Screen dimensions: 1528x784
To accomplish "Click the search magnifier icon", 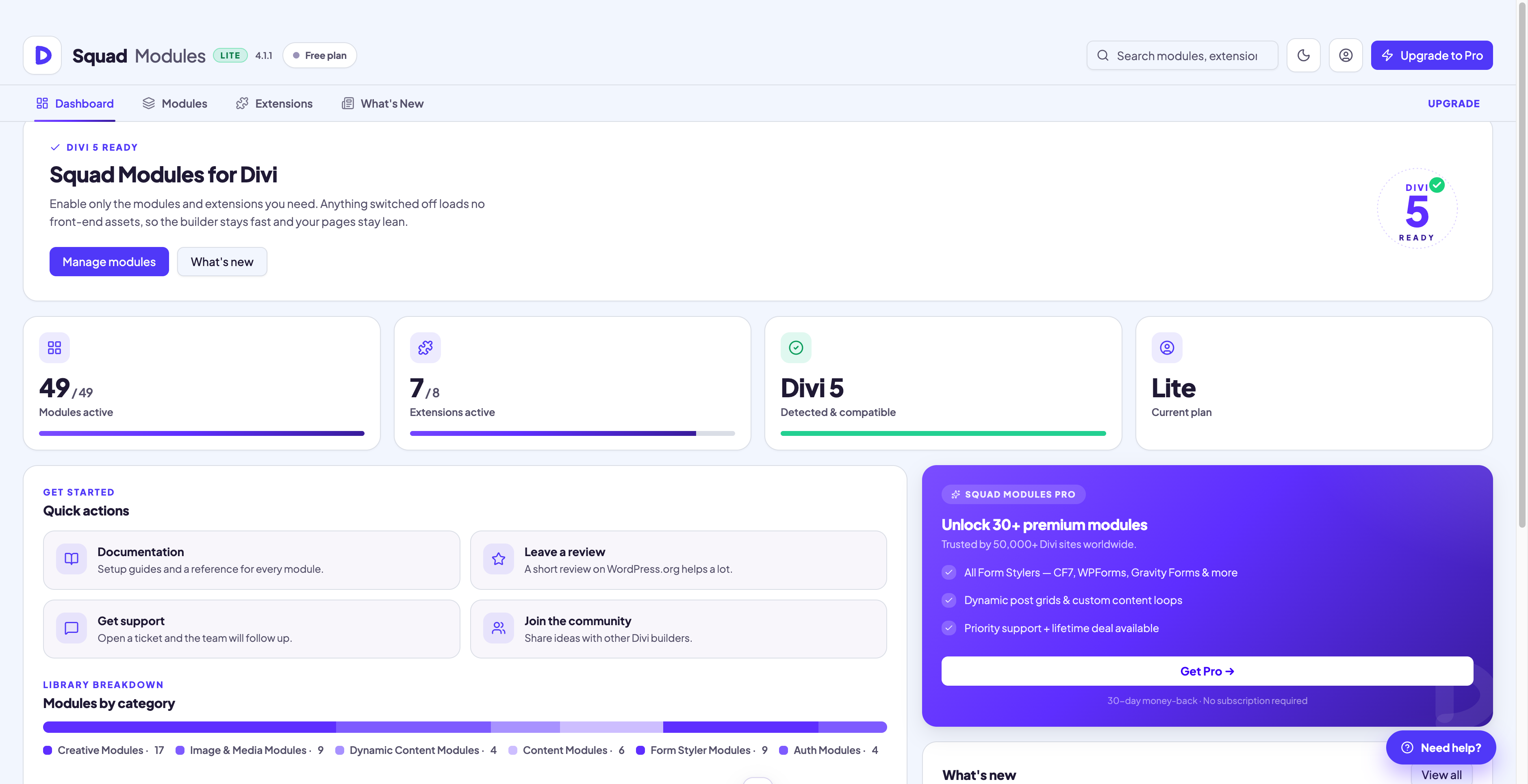I will click(1103, 55).
